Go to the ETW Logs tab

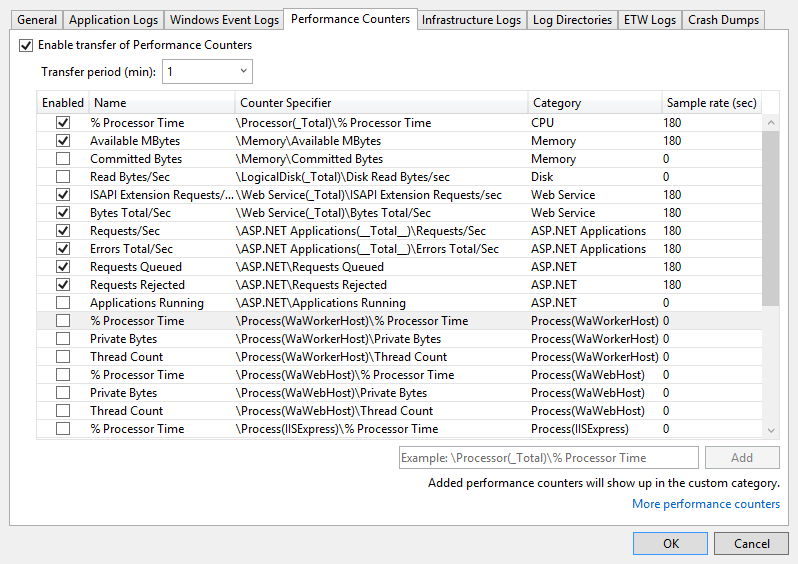(x=650, y=20)
